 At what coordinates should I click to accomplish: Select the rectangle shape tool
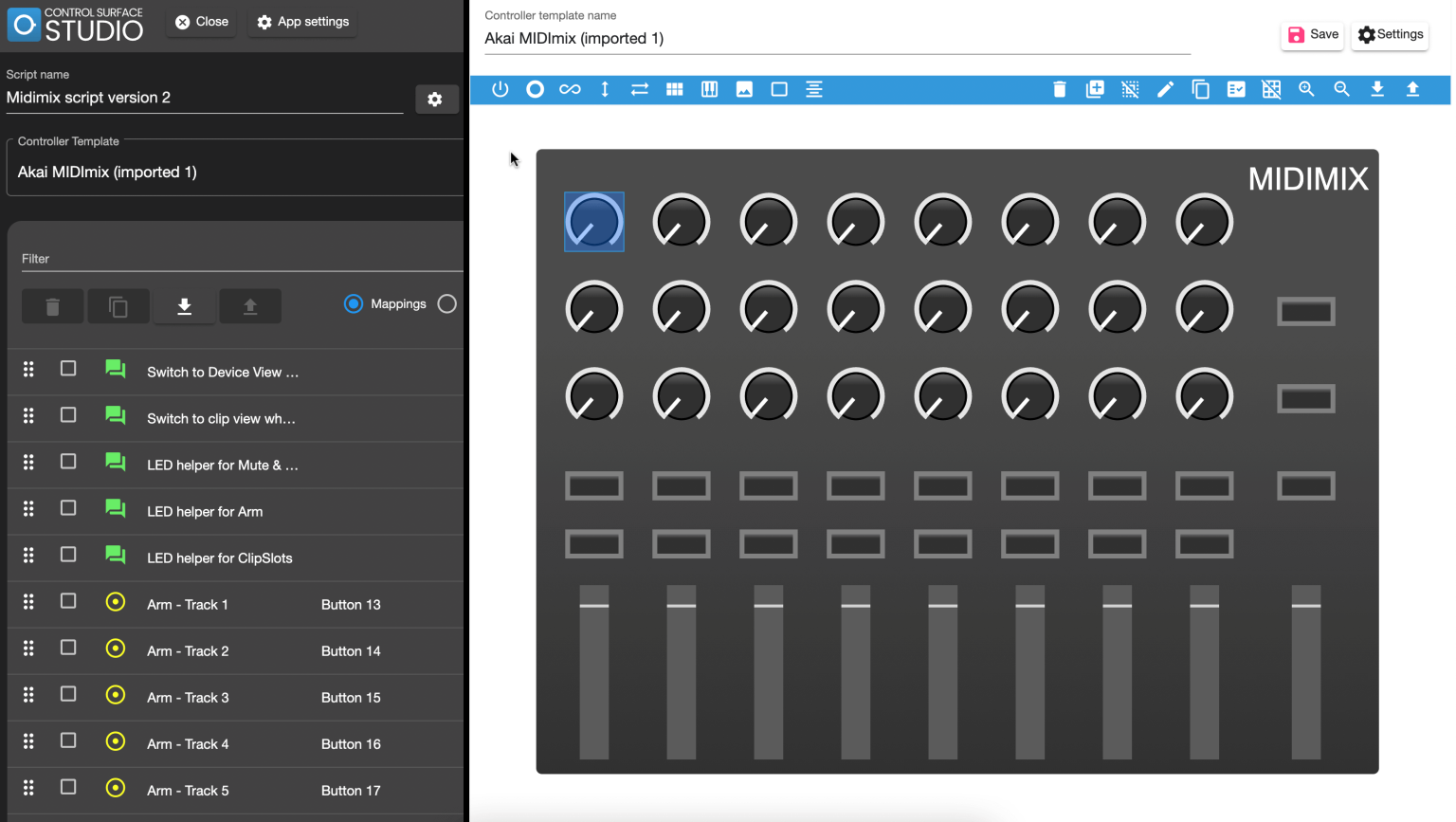click(x=779, y=89)
